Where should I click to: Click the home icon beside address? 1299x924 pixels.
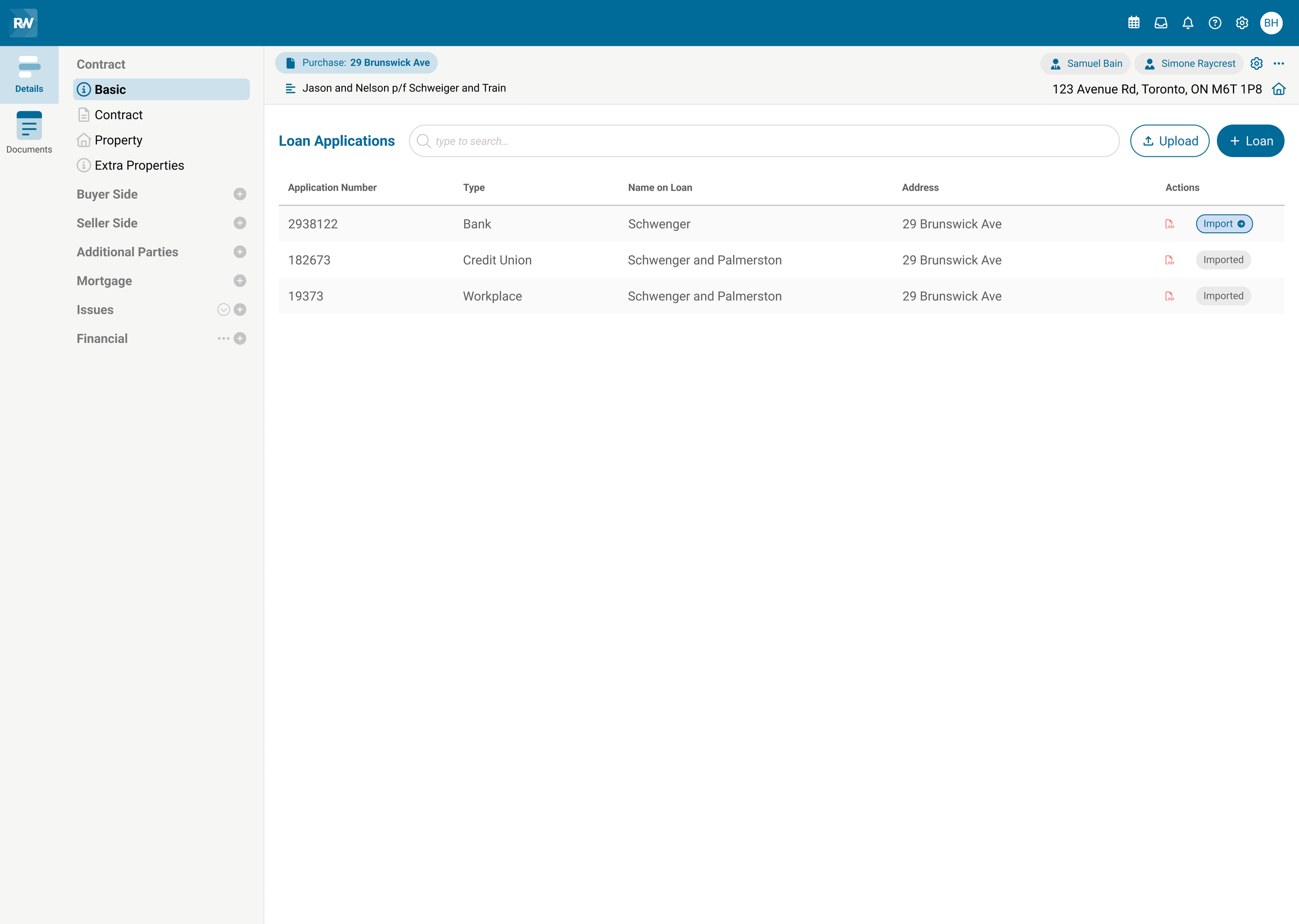(1279, 89)
